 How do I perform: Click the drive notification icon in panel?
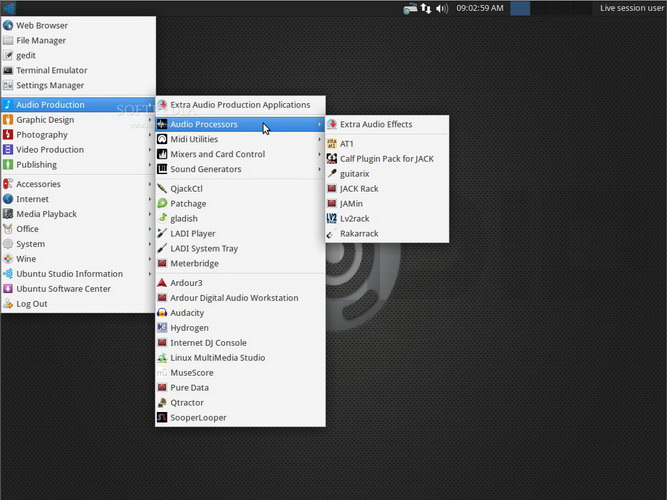point(410,8)
